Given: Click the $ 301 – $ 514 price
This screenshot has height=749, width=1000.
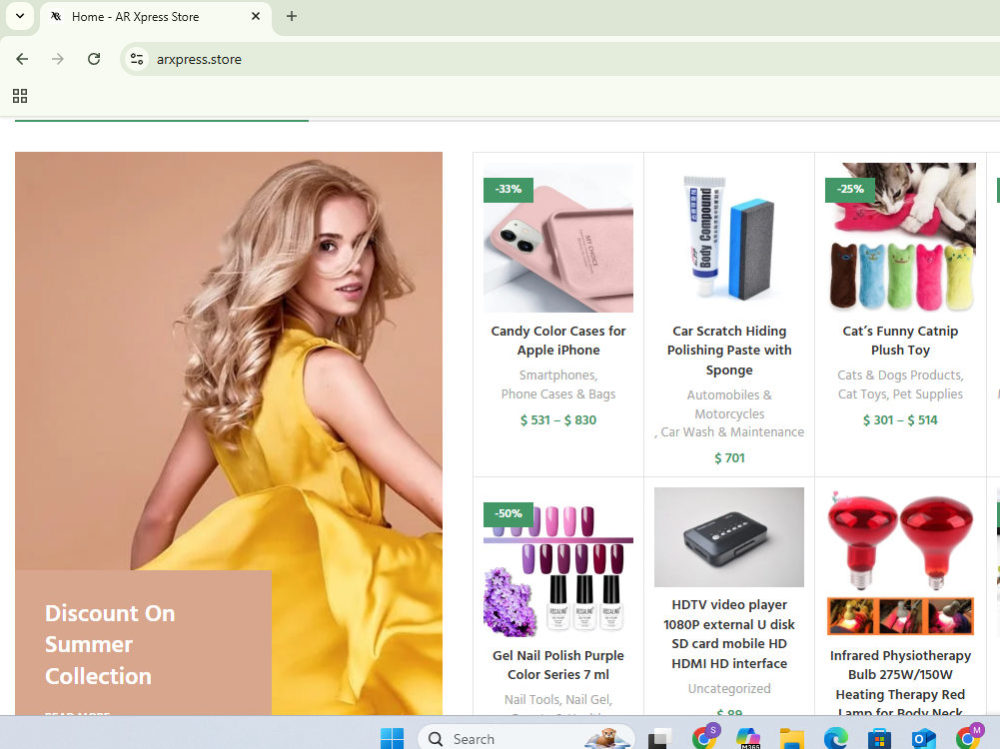Looking at the screenshot, I should 900,420.
